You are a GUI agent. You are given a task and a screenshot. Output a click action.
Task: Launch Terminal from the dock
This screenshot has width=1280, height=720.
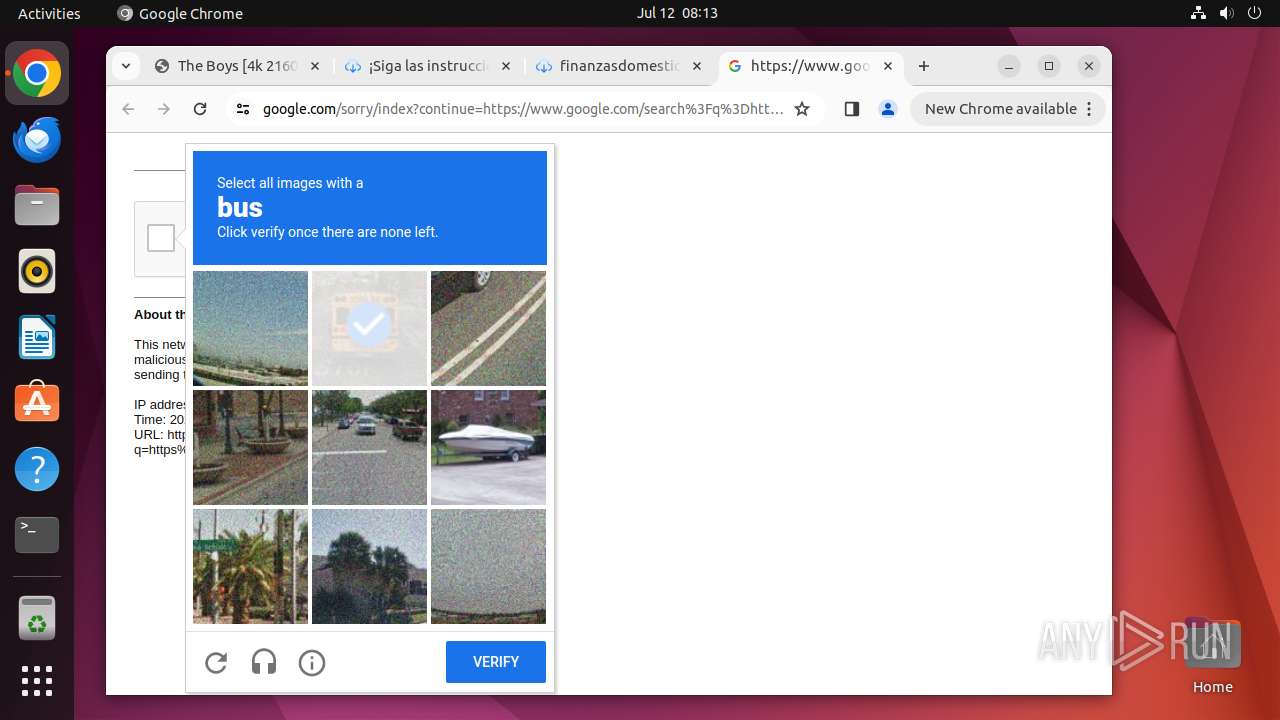(37, 535)
